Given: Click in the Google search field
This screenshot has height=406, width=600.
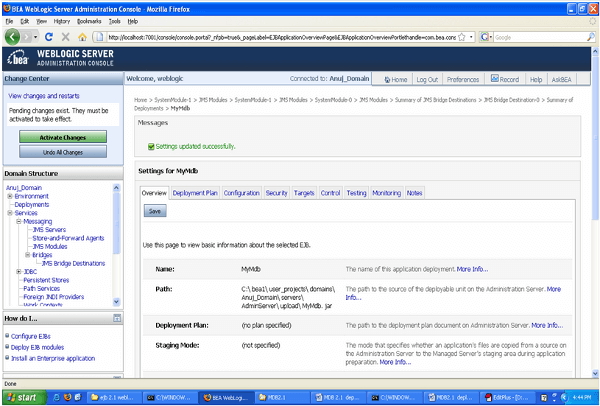Looking at the screenshot, I should [x=540, y=37].
